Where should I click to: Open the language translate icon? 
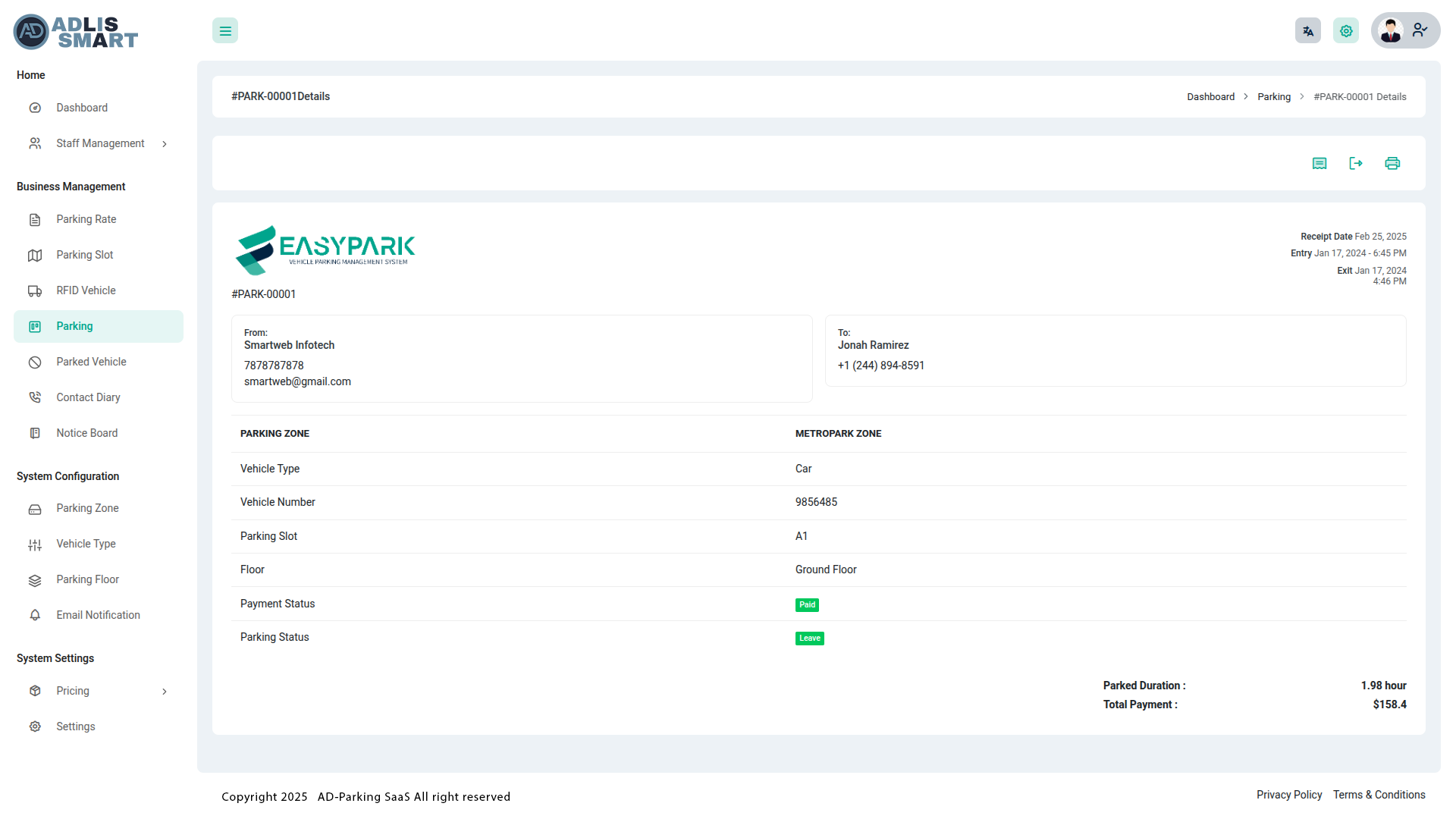coord(1308,31)
